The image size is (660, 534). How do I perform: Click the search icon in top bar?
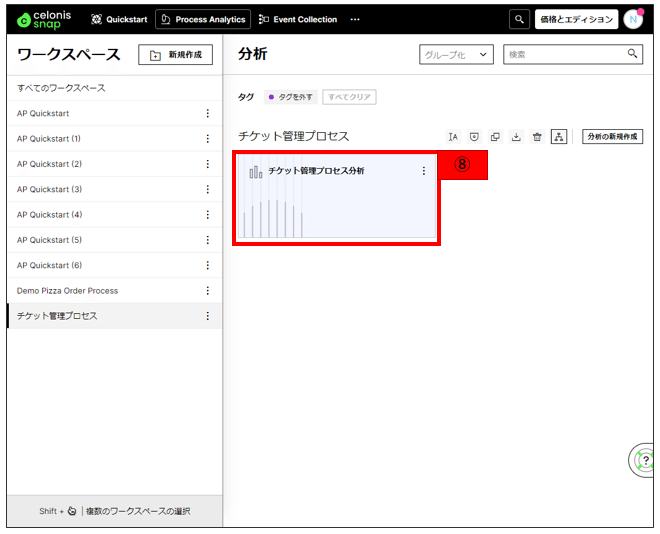tap(519, 19)
